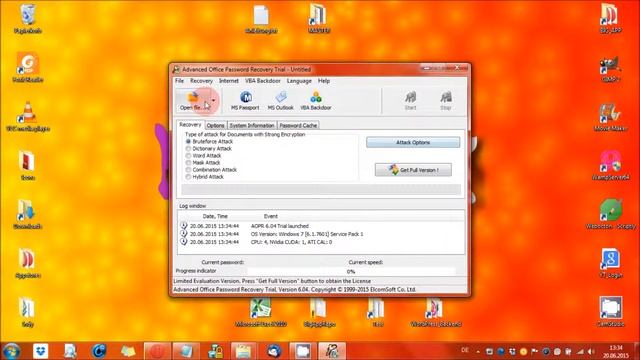
Task: Select the WampServer64 desktop shortcut
Action: tap(611, 165)
